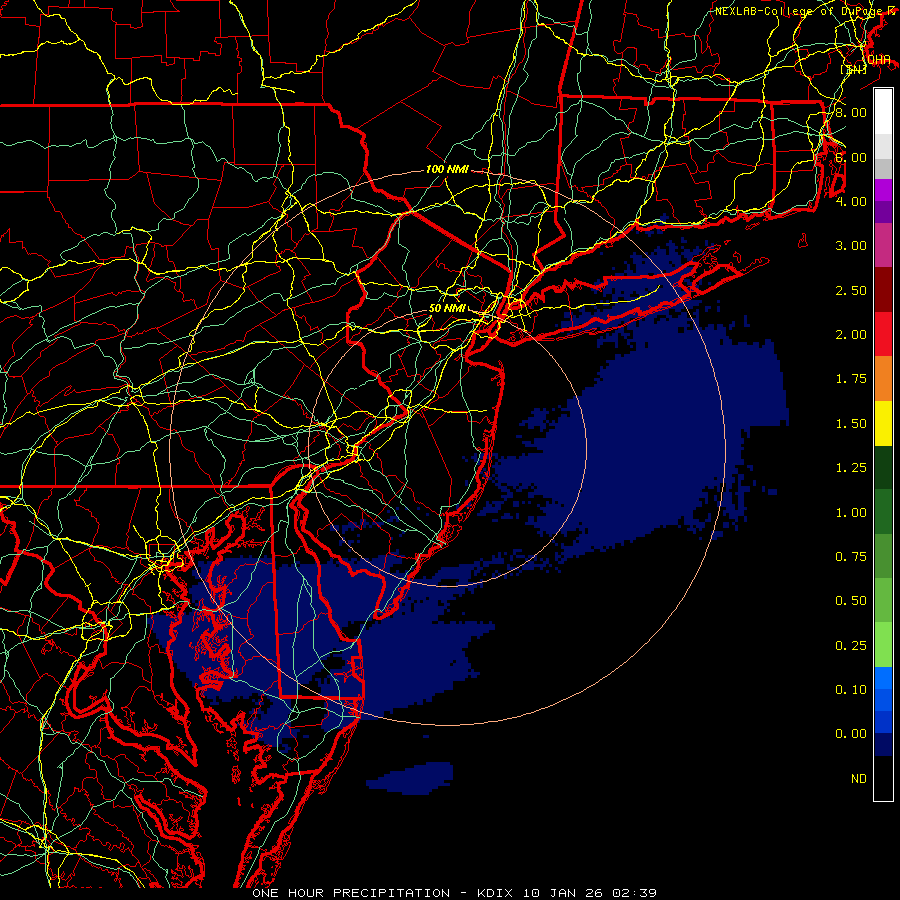Image resolution: width=900 pixels, height=900 pixels.
Task: Click the 2.00 legend value
Action: 851,335
